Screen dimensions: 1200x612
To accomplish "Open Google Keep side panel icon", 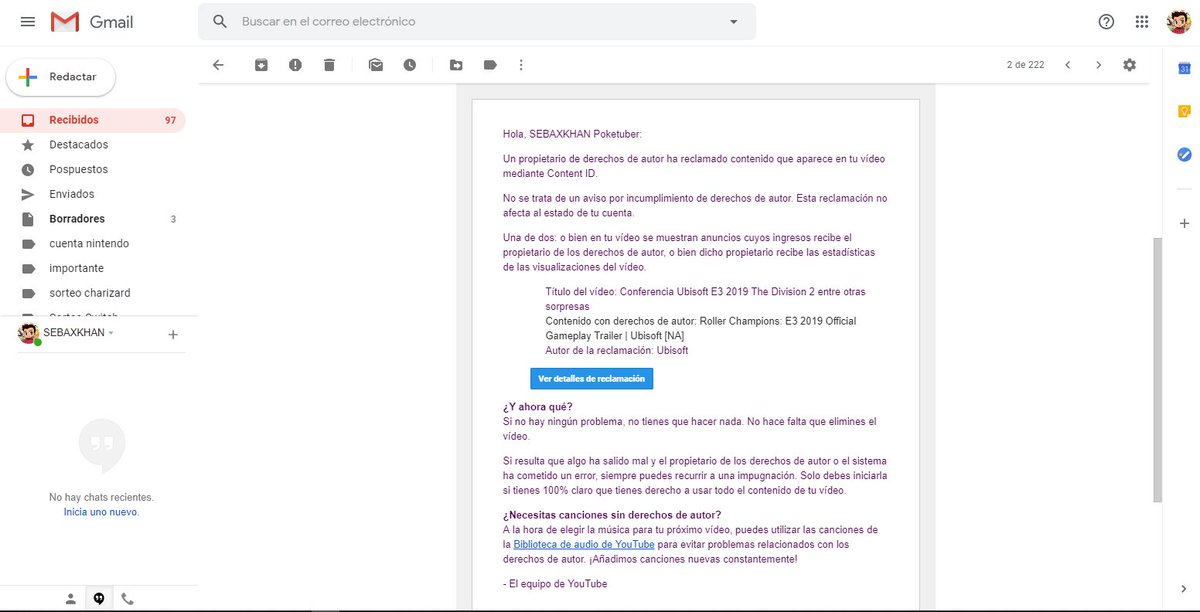I will [x=1184, y=111].
